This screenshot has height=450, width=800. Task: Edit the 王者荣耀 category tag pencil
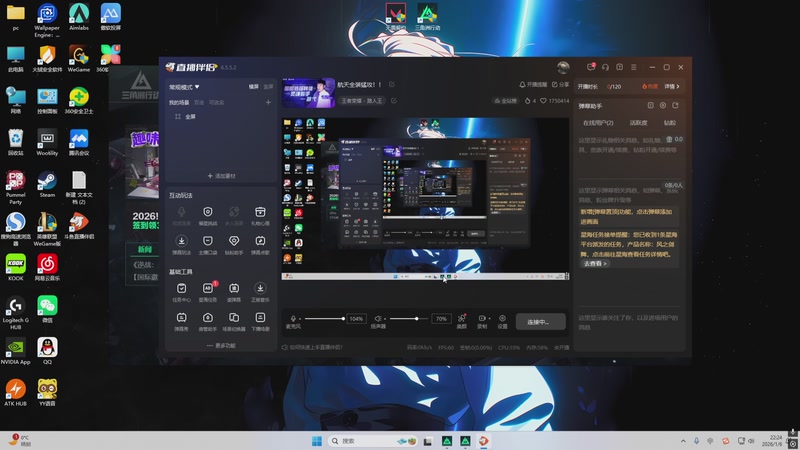click(394, 101)
